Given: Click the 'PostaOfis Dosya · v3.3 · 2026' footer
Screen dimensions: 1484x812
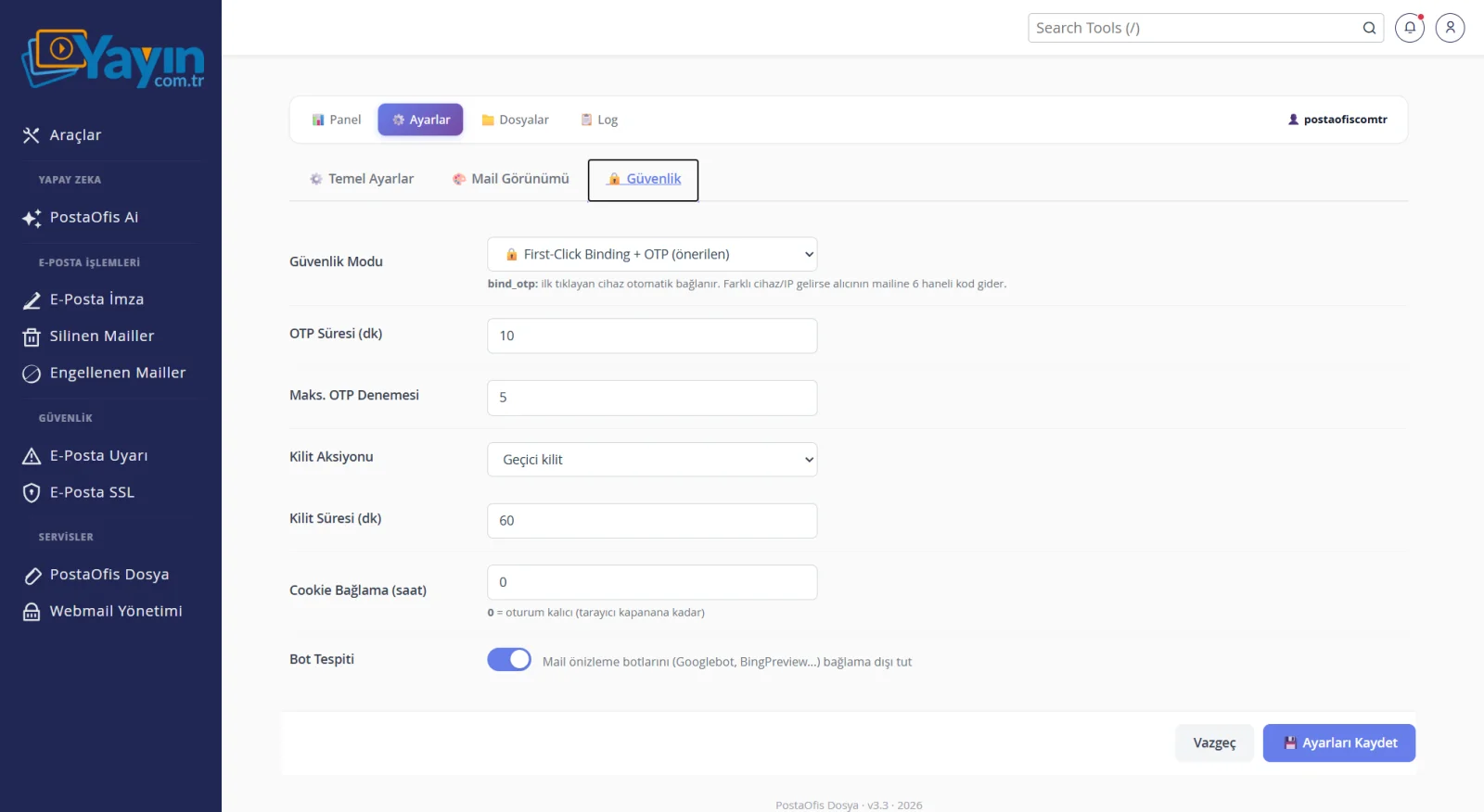Looking at the screenshot, I should click(849, 806).
